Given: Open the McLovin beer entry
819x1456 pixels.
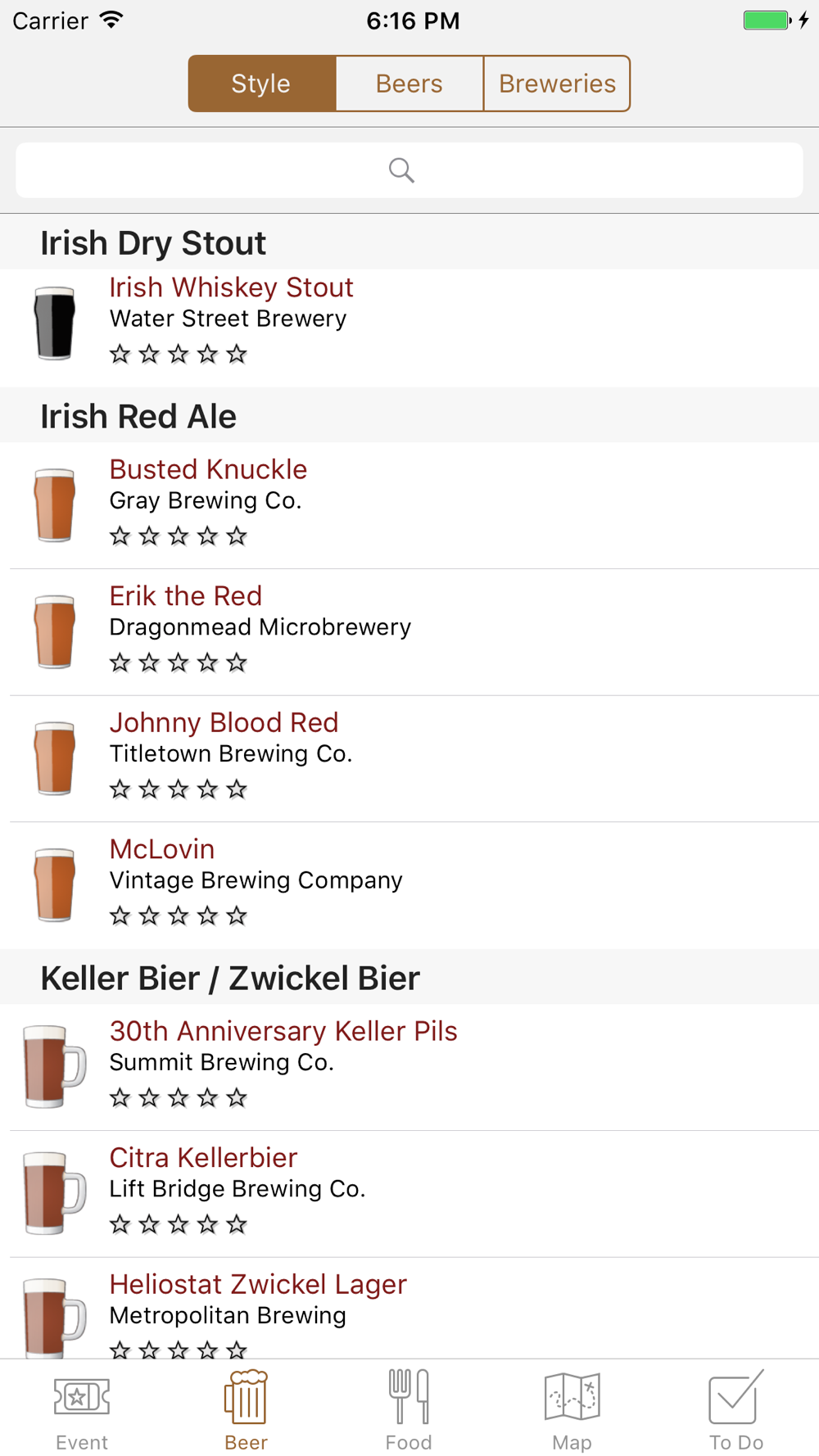Looking at the screenshot, I should [x=409, y=886].
